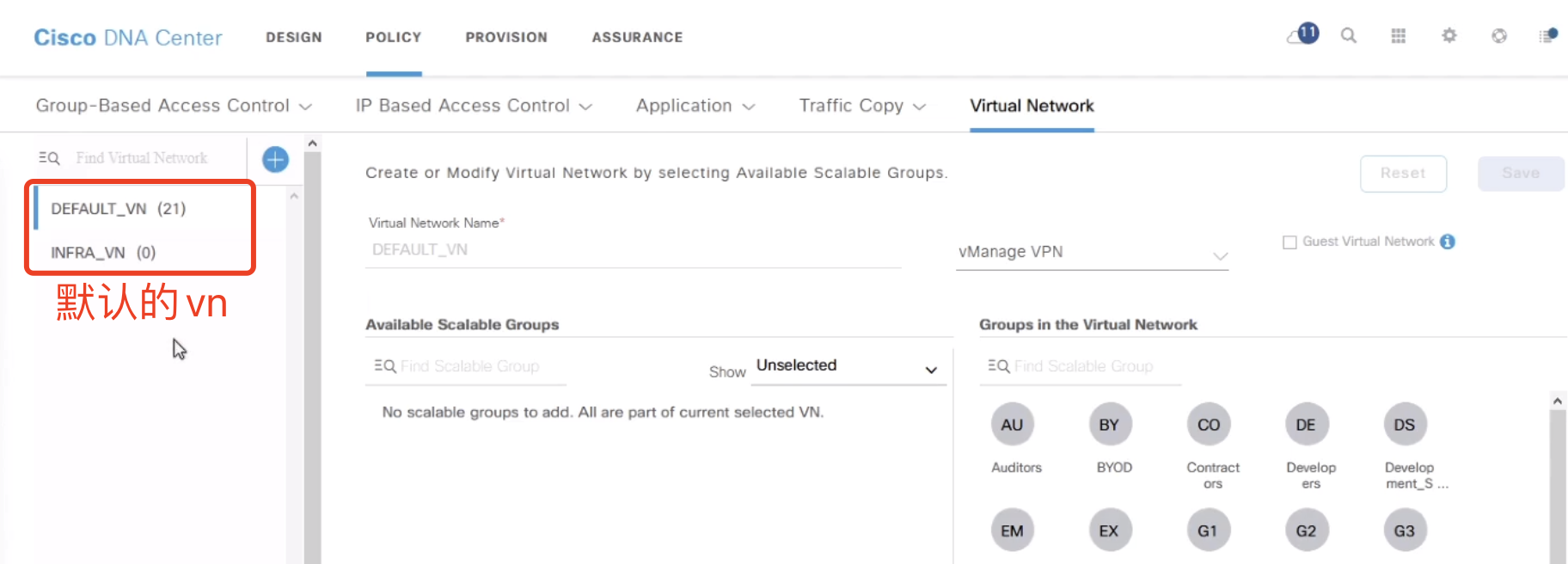Select the Contractors (CO) group icon
The width and height of the screenshot is (1568, 564).
(1209, 425)
